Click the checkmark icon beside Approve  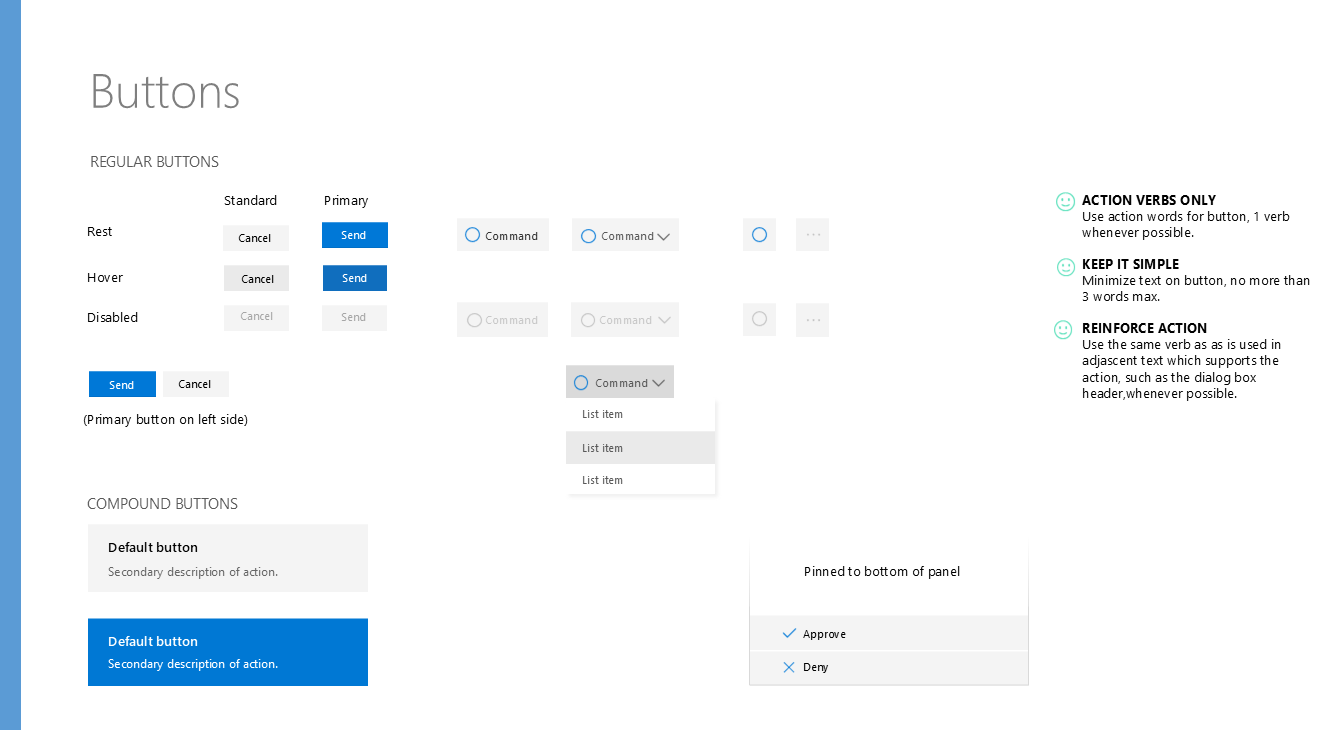(789, 634)
